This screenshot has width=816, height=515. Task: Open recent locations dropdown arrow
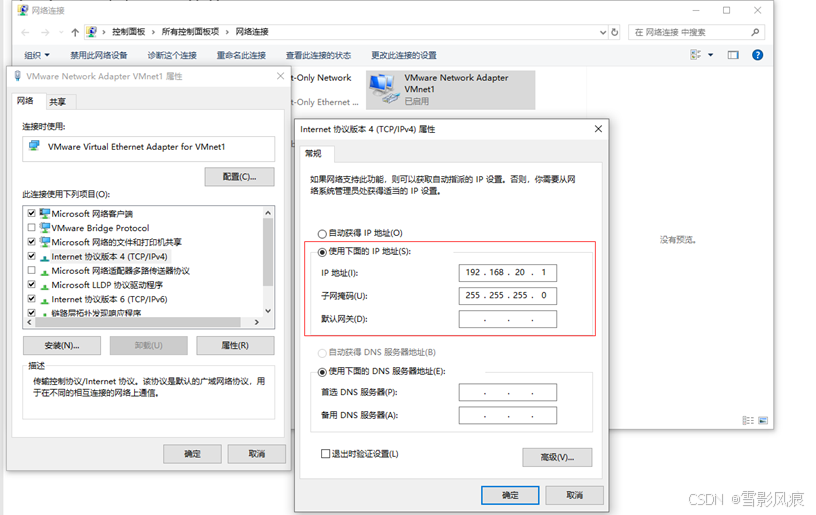[x=61, y=32]
